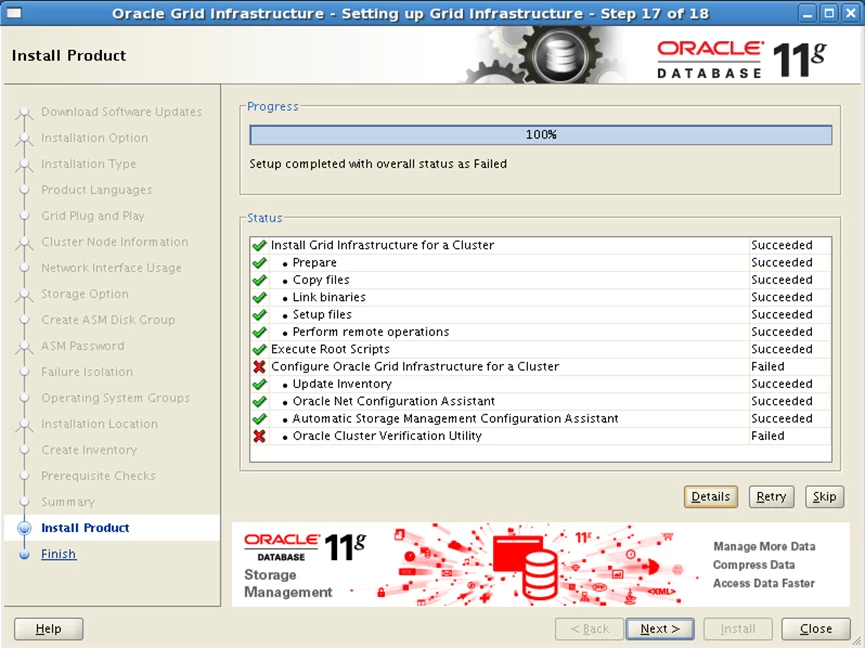This screenshot has width=865, height=648.
Task: Skip the failed configuration step
Action: tap(824, 496)
